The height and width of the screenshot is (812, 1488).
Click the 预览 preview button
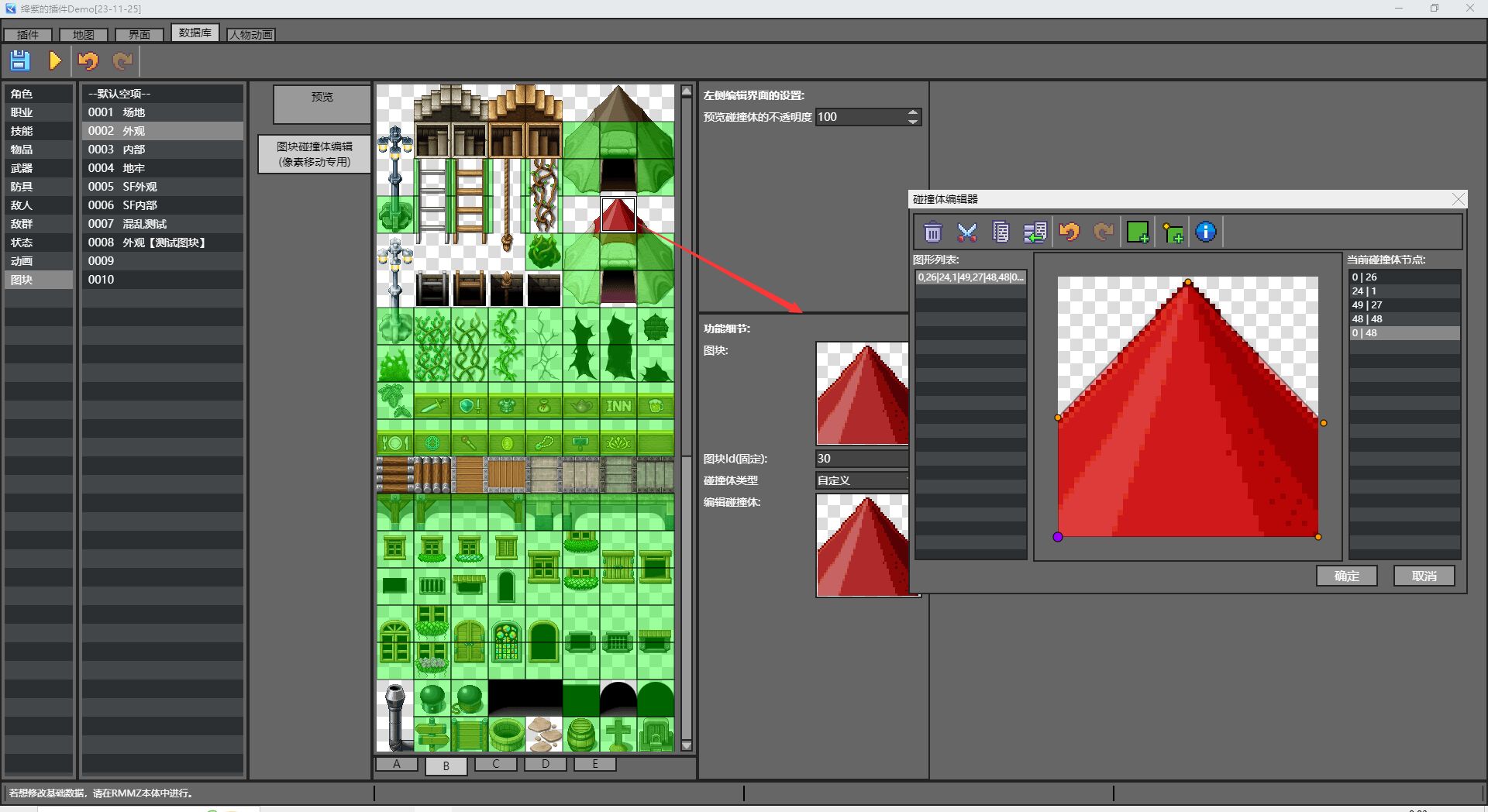[322, 104]
